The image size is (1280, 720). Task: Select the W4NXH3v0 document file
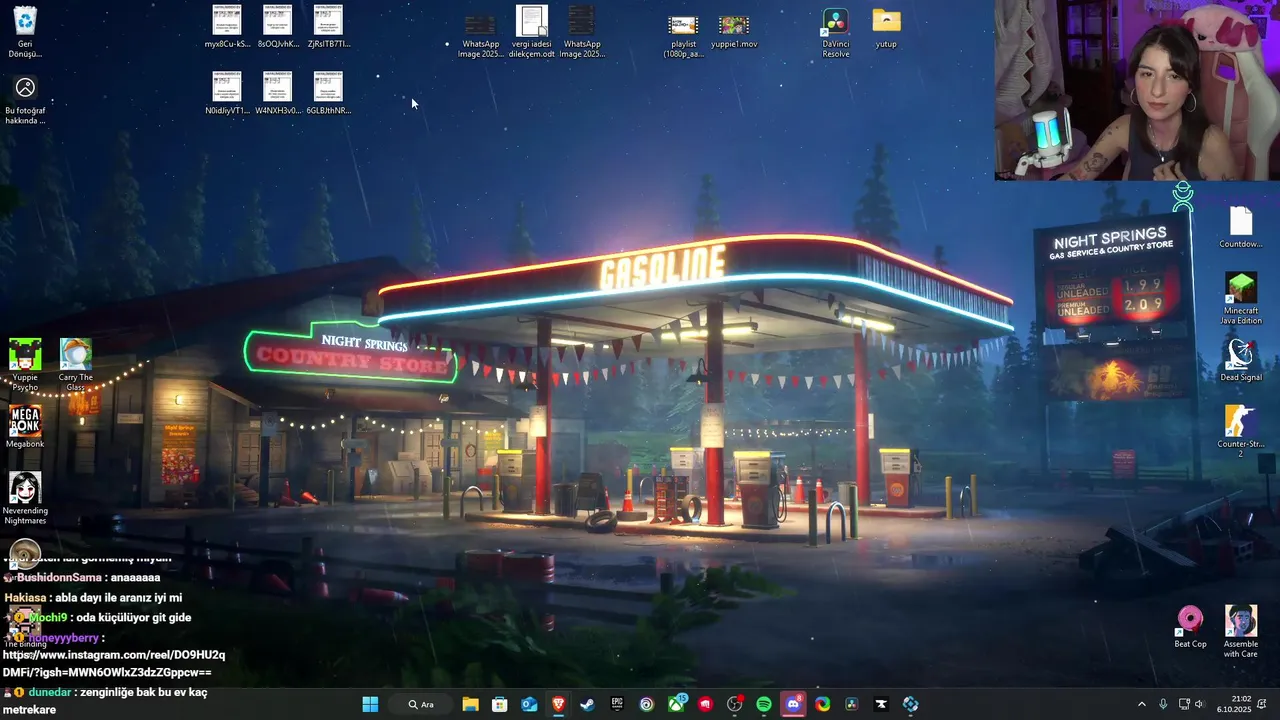(278, 93)
